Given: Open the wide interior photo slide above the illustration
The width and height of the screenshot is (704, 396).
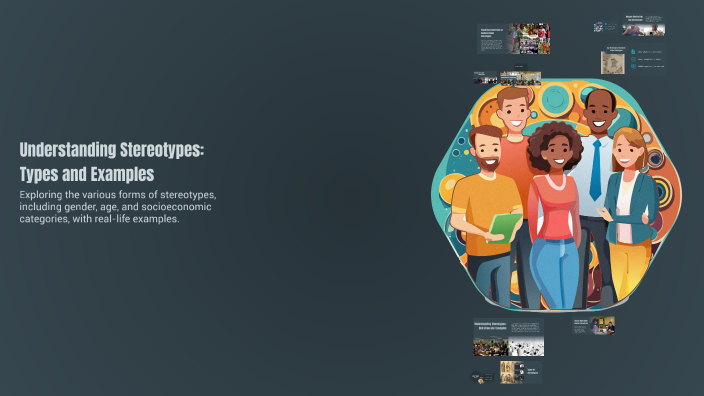Looking at the screenshot, I should [520, 78].
